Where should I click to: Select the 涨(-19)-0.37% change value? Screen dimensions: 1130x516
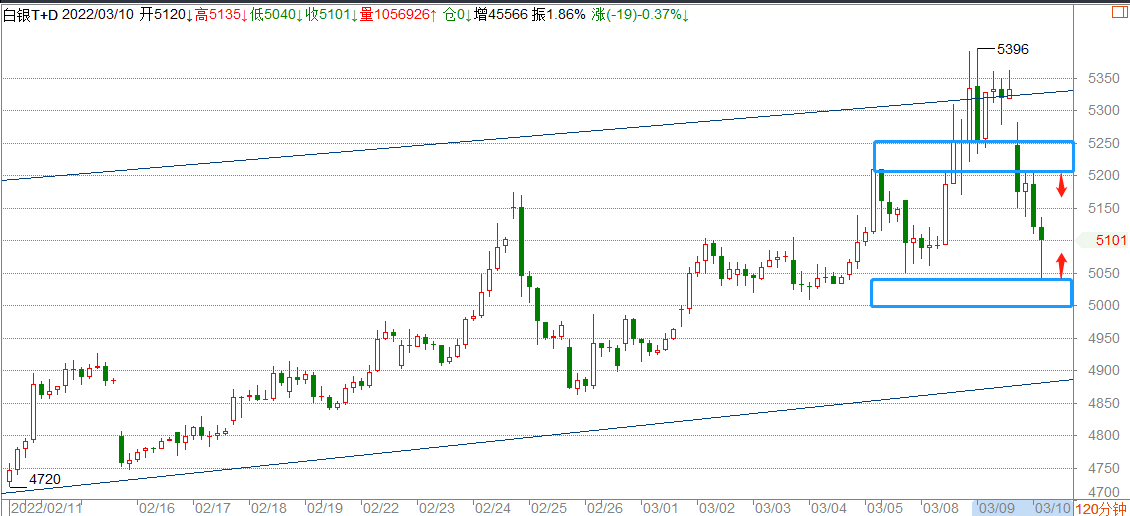pos(639,13)
